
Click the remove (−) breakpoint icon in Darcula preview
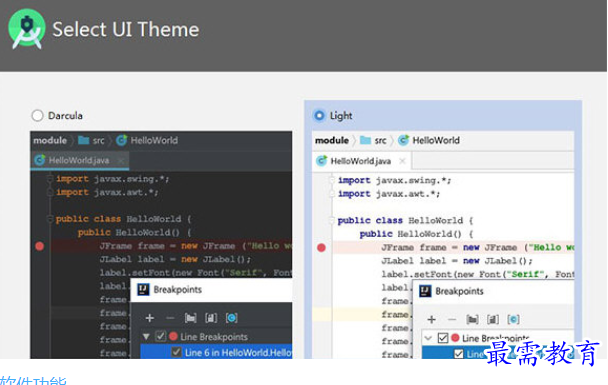(x=170, y=318)
